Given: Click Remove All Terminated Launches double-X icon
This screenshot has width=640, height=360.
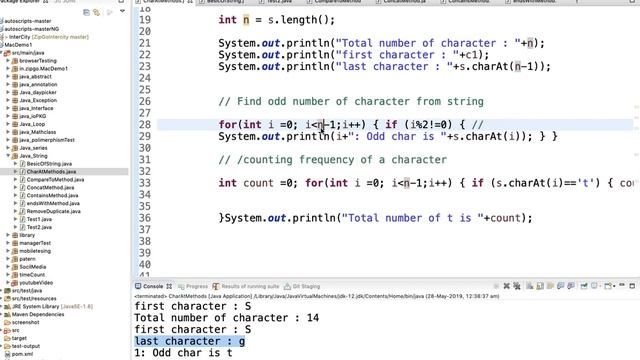Looking at the screenshot, I should point(517,286).
